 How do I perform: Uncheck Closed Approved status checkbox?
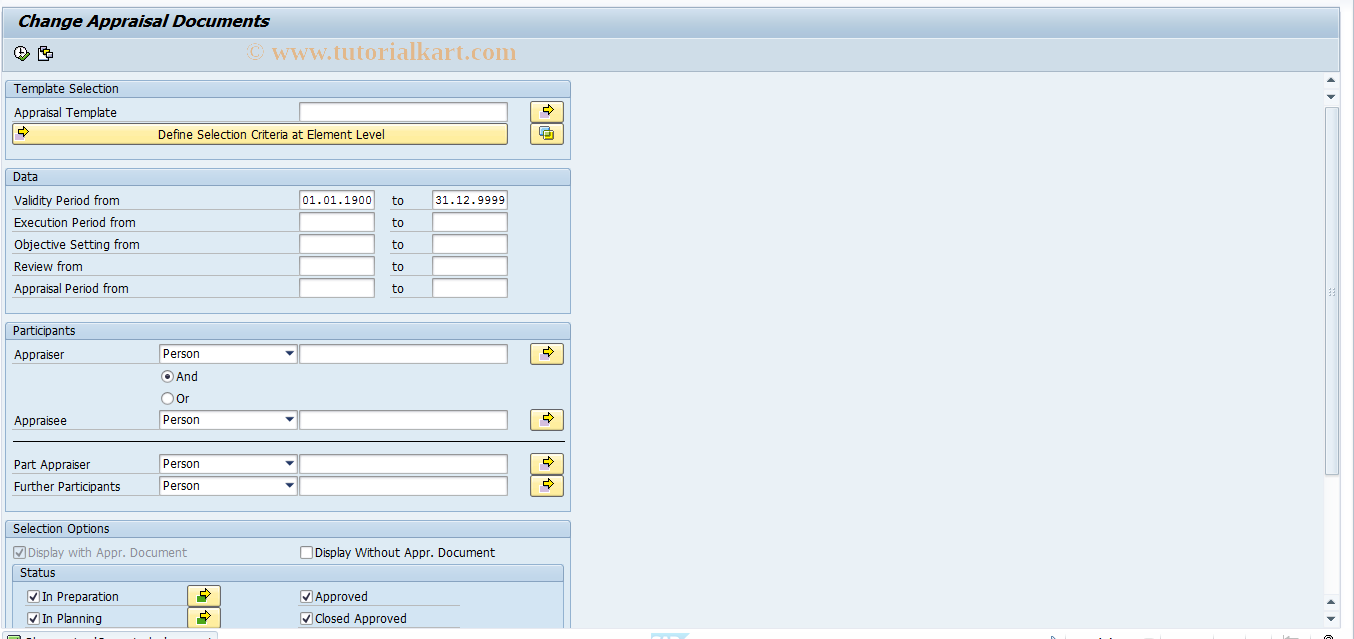click(307, 618)
